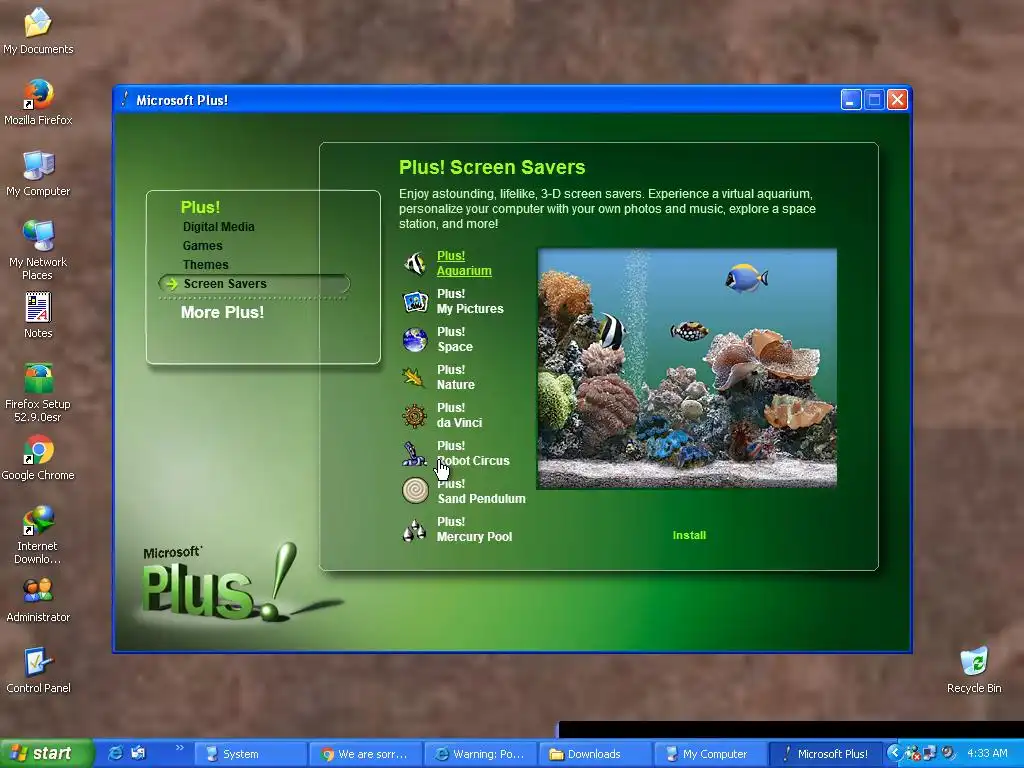The width and height of the screenshot is (1024, 768).
Task: Click the Plus! Space globe icon
Action: pyautogui.click(x=415, y=340)
